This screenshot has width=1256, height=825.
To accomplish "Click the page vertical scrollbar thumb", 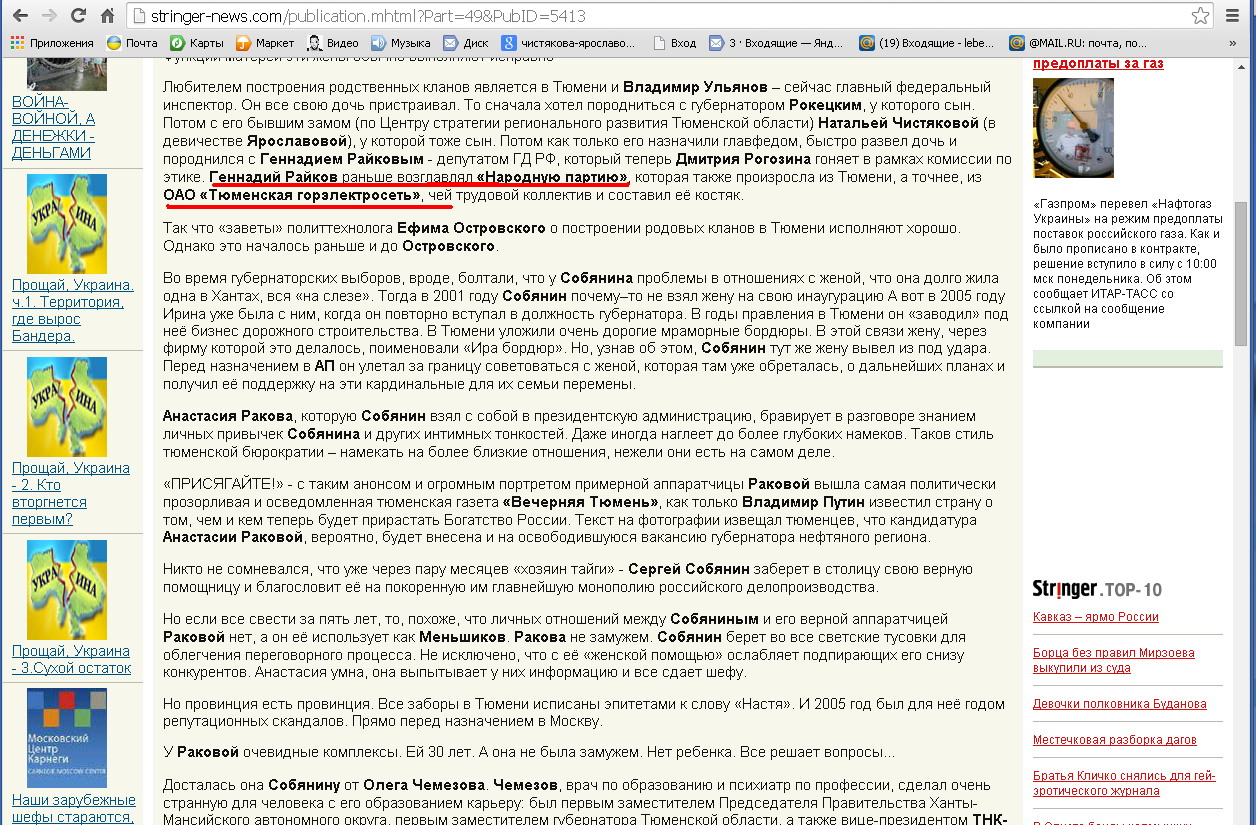I will (1242, 273).
